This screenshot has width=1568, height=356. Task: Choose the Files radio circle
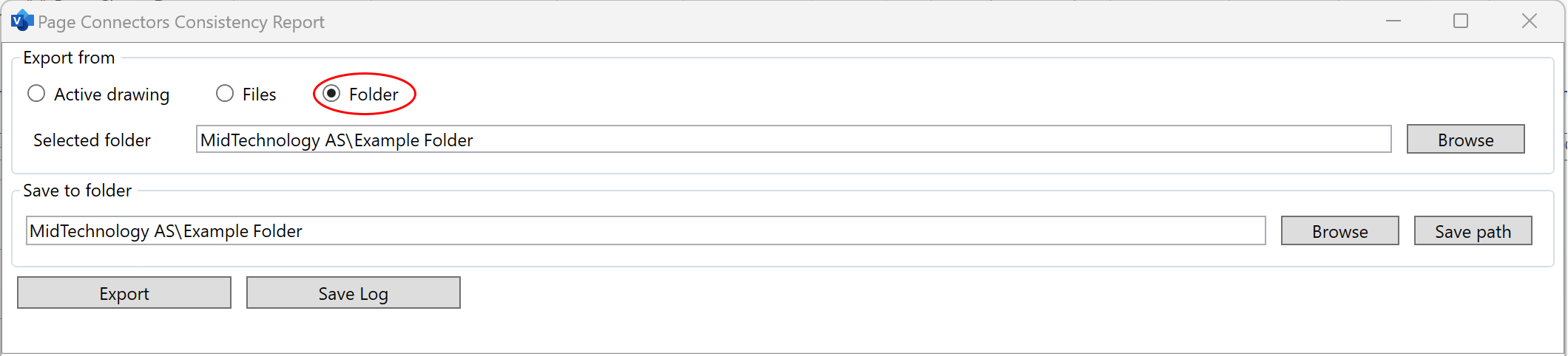[x=225, y=94]
